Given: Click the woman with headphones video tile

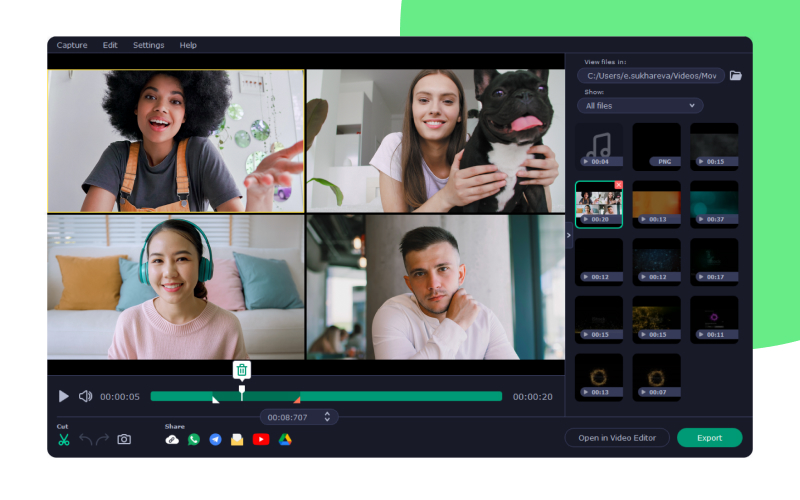Looking at the screenshot, I should click(176, 287).
